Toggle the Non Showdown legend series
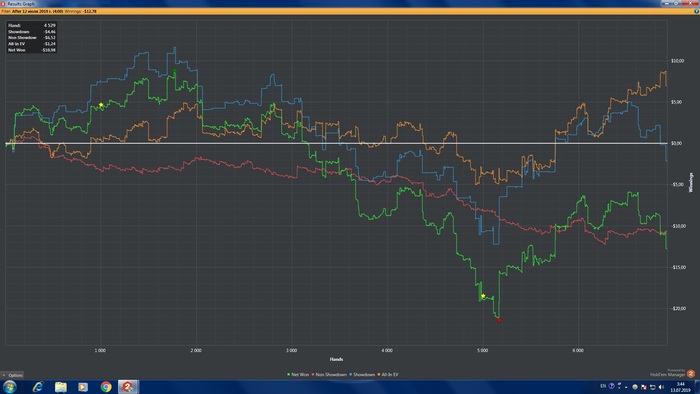 [329, 375]
